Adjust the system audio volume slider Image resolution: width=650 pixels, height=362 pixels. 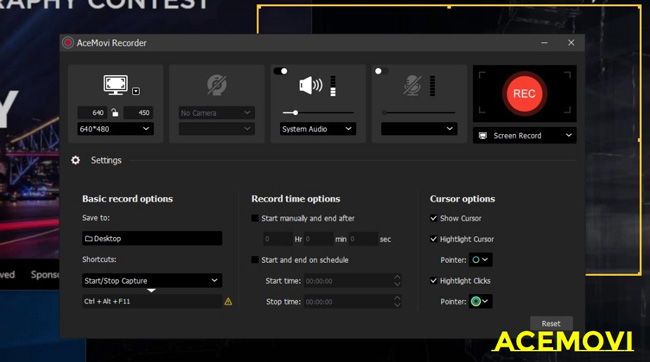pyautogui.click(x=318, y=113)
